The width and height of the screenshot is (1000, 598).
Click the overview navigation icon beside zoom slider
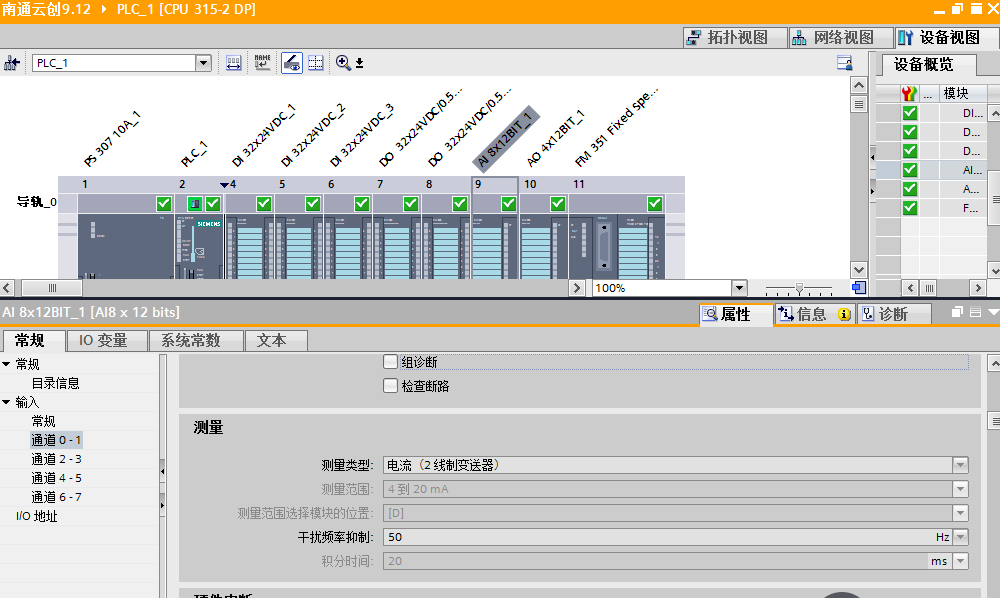point(859,288)
